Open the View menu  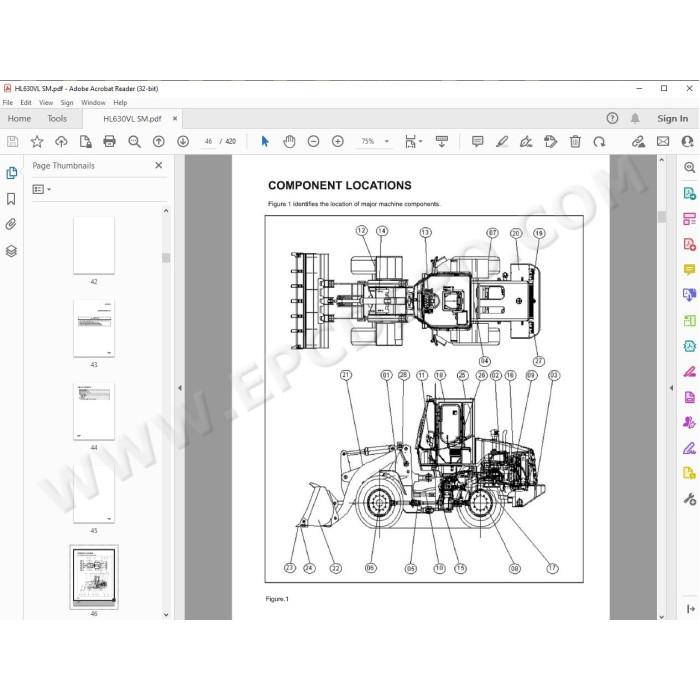coord(46,103)
